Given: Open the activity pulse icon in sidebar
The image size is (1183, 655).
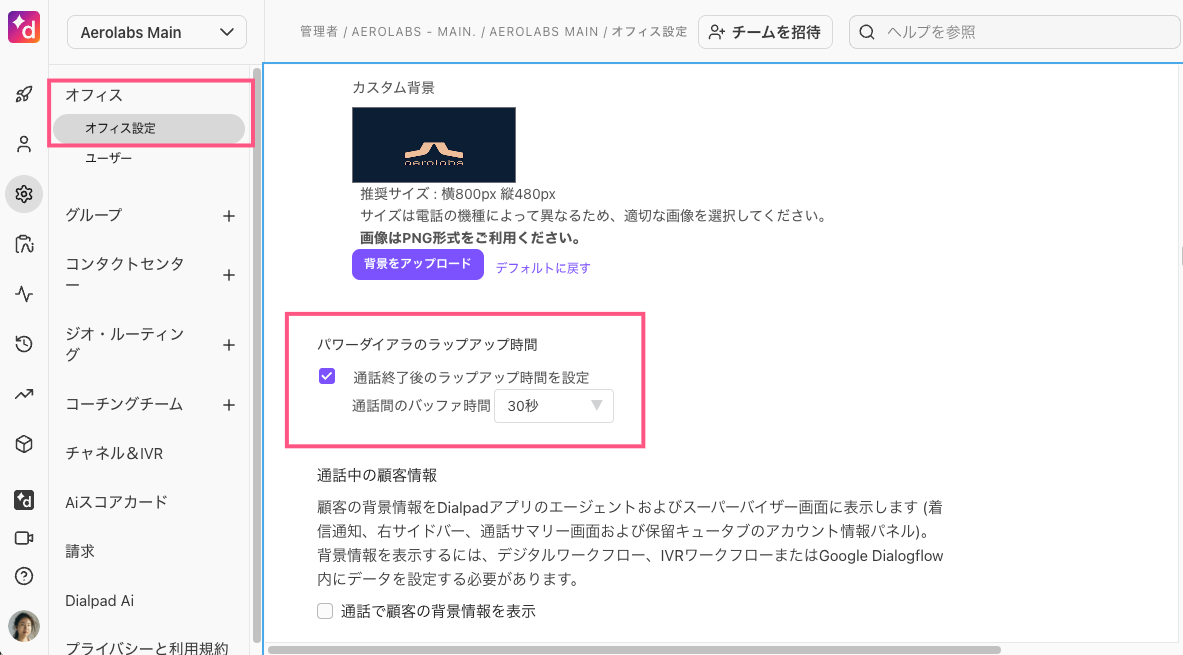Looking at the screenshot, I should [x=24, y=294].
